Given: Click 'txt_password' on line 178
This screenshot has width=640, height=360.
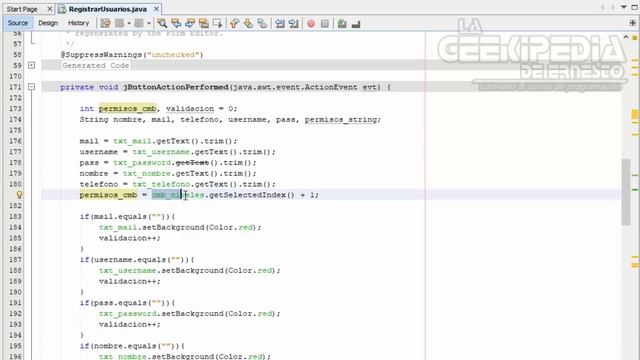Looking at the screenshot, I should tap(142, 162).
